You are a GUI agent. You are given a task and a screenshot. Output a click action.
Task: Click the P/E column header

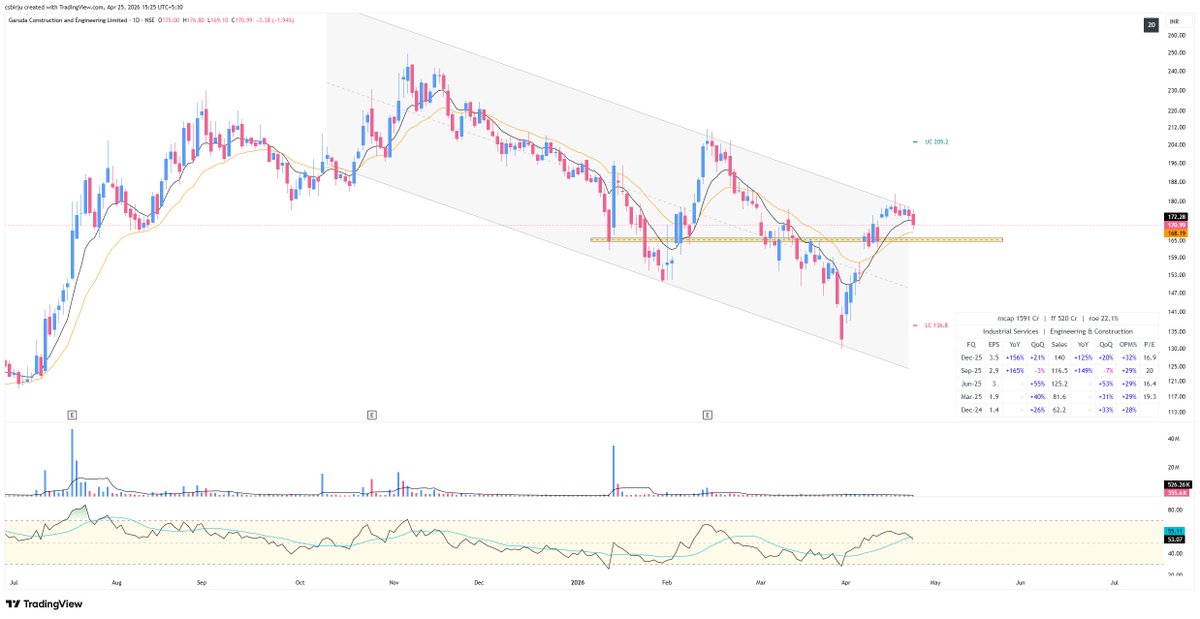coord(1148,343)
